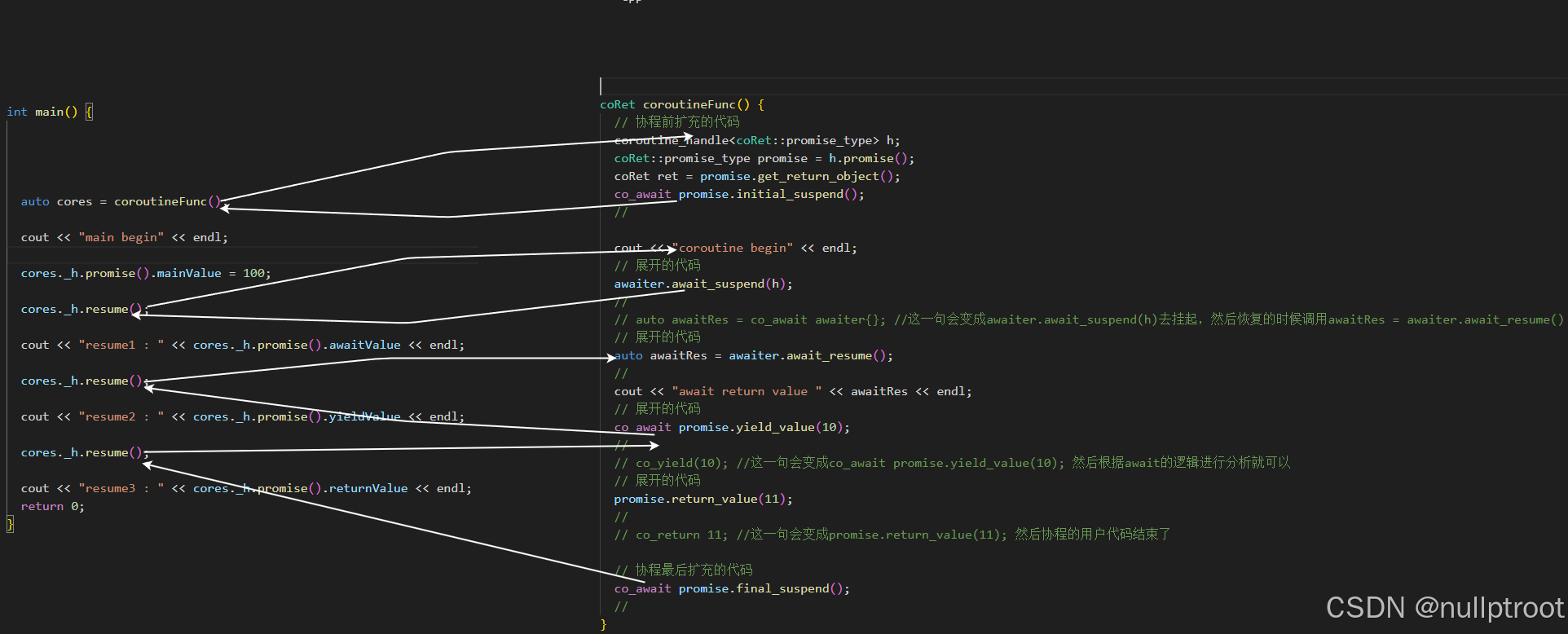Viewport: 1568px width, 634px height.
Task: Click the 'co_await promise.initial_suspend();' line
Action: [739, 194]
